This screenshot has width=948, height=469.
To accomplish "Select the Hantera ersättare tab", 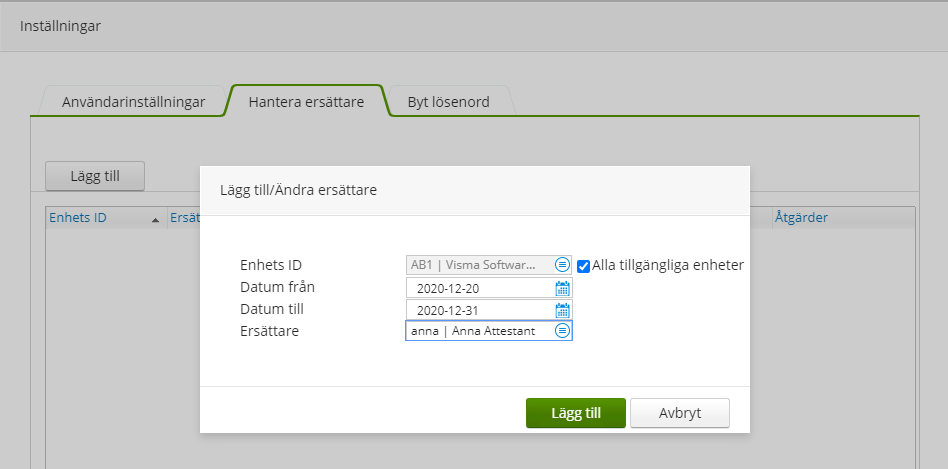I will [305, 102].
